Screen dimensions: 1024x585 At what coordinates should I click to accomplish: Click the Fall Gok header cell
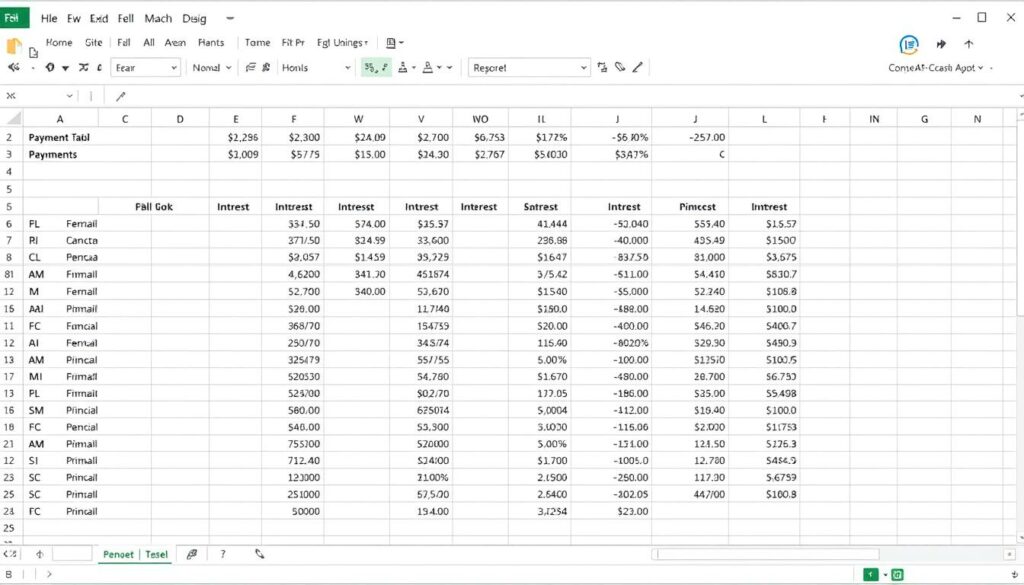[x=154, y=207]
